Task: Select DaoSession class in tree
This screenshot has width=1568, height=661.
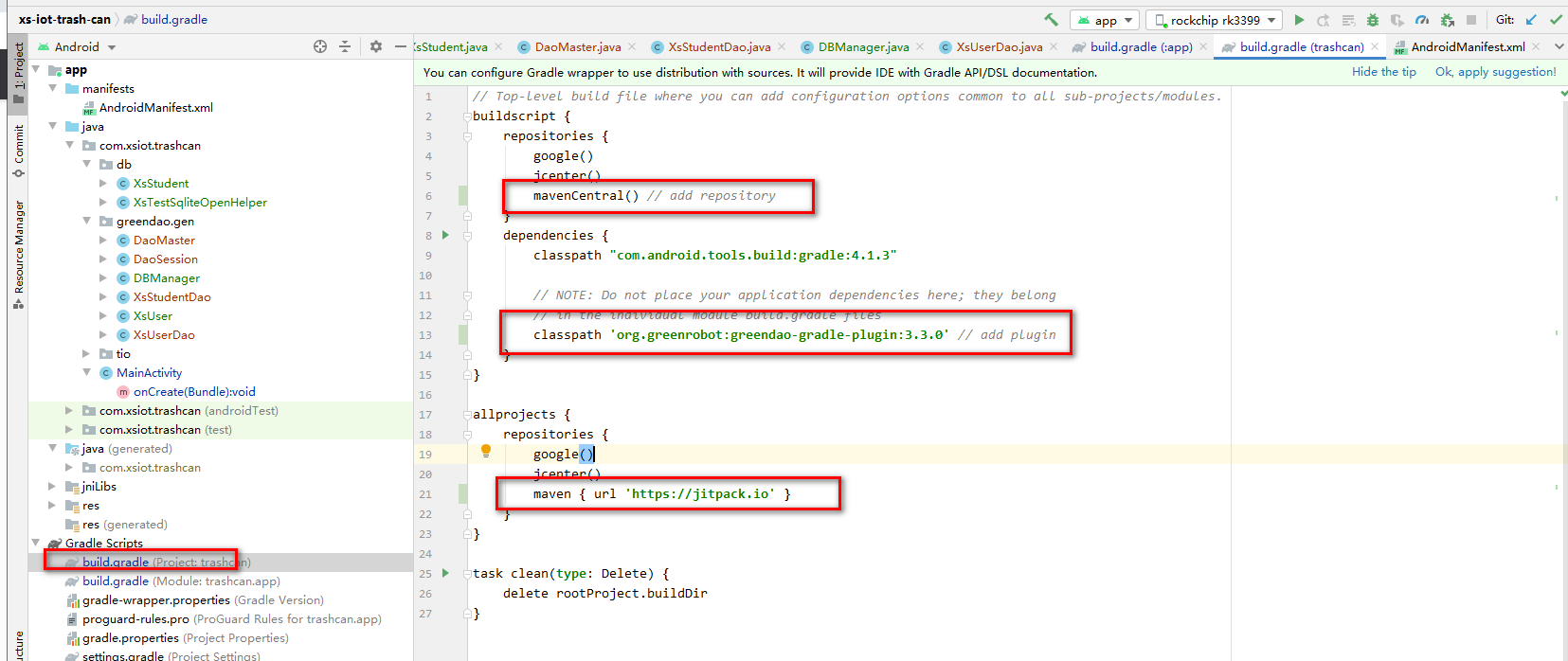Action: tap(157, 259)
